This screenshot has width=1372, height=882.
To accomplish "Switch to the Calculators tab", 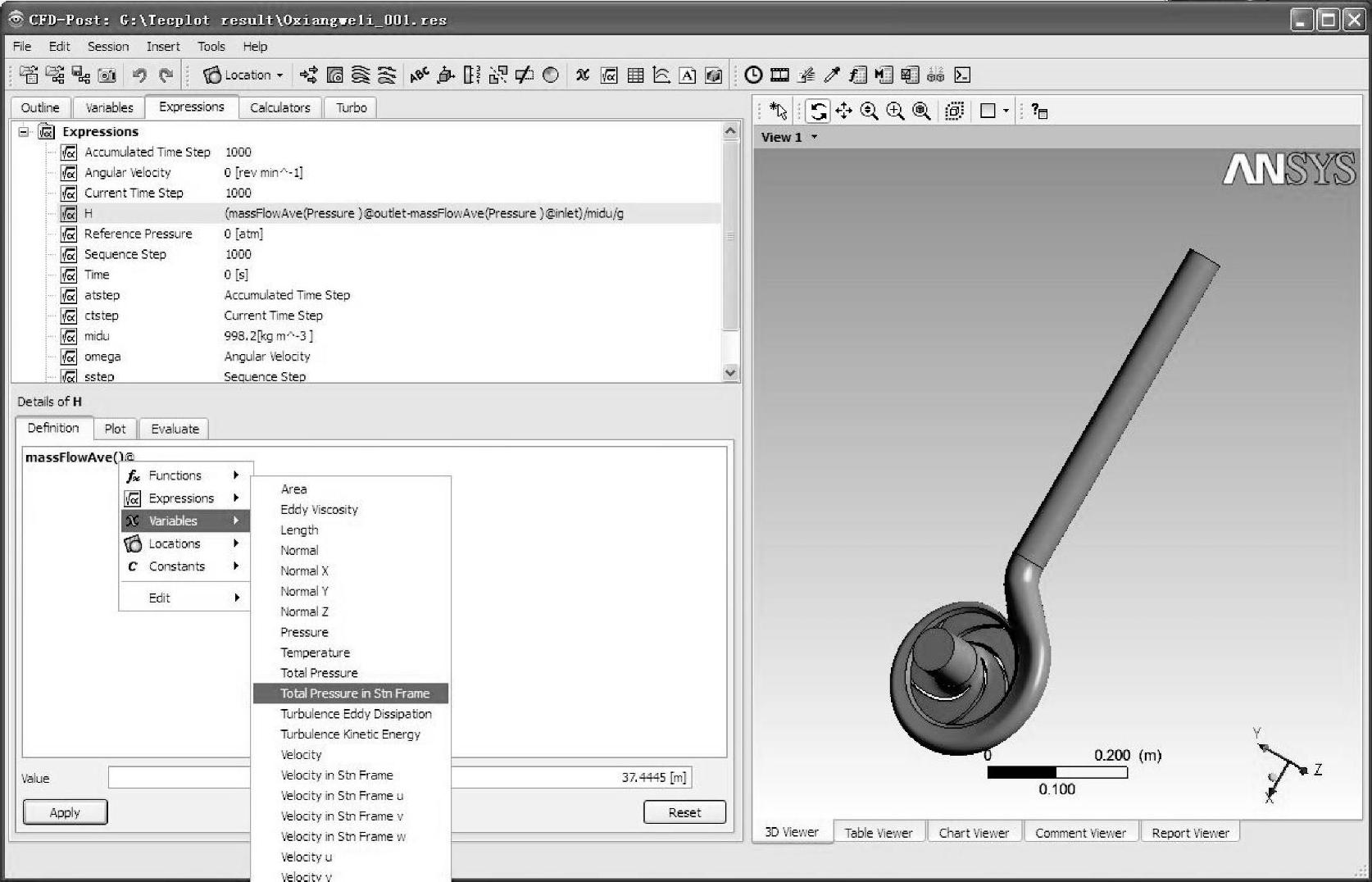I will click(279, 107).
